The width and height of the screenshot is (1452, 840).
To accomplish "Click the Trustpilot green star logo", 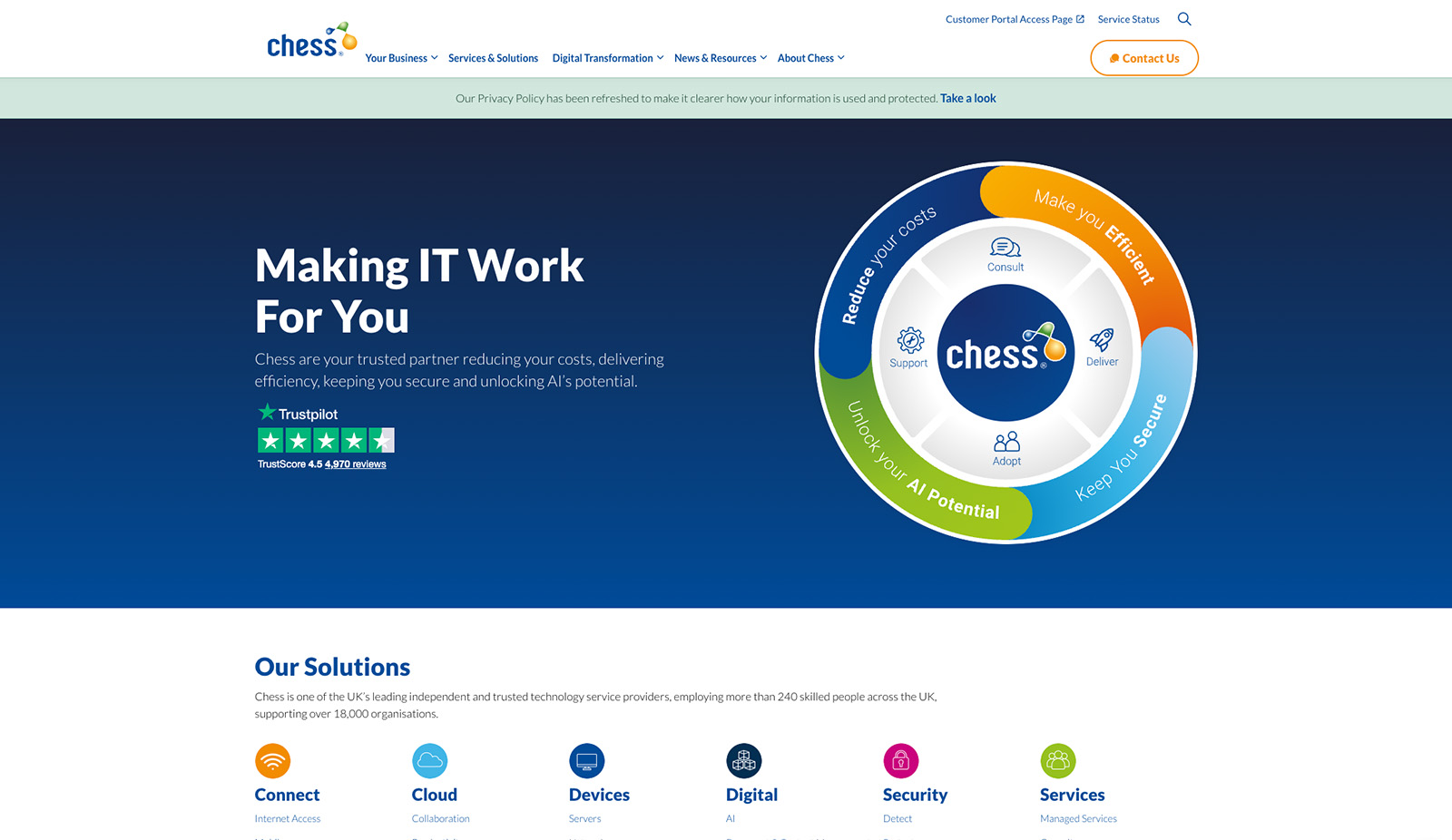I will [267, 412].
